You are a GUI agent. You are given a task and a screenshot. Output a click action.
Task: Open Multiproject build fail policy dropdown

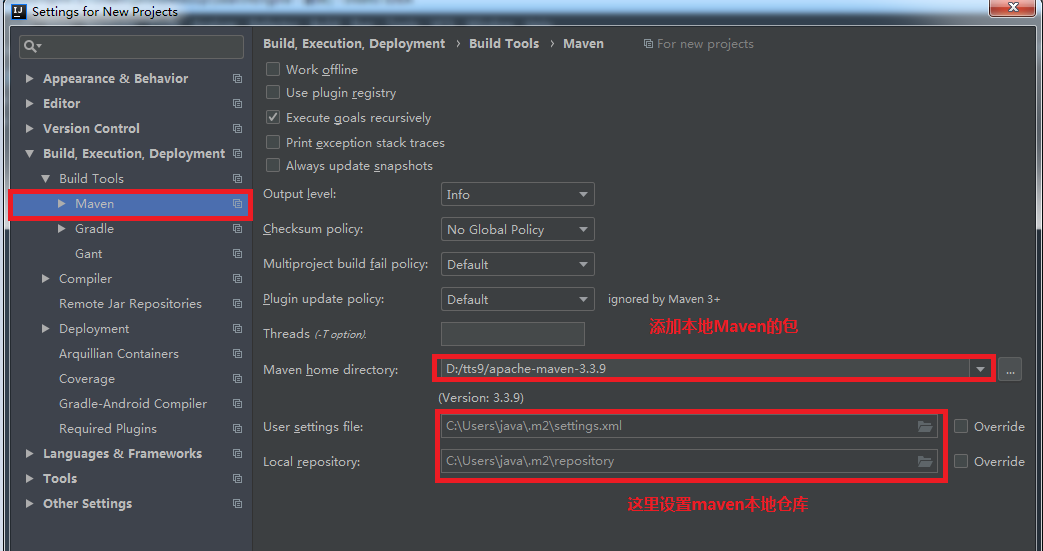coord(518,264)
